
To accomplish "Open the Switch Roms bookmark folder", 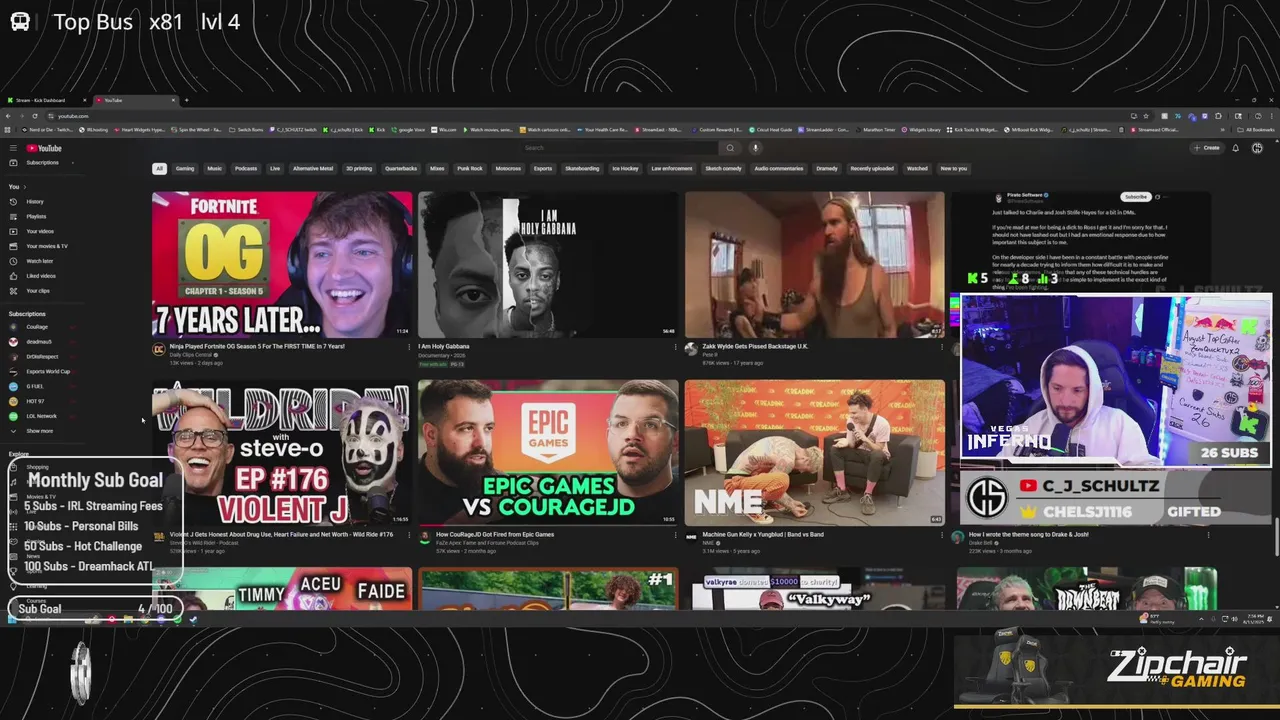I will pos(247,130).
